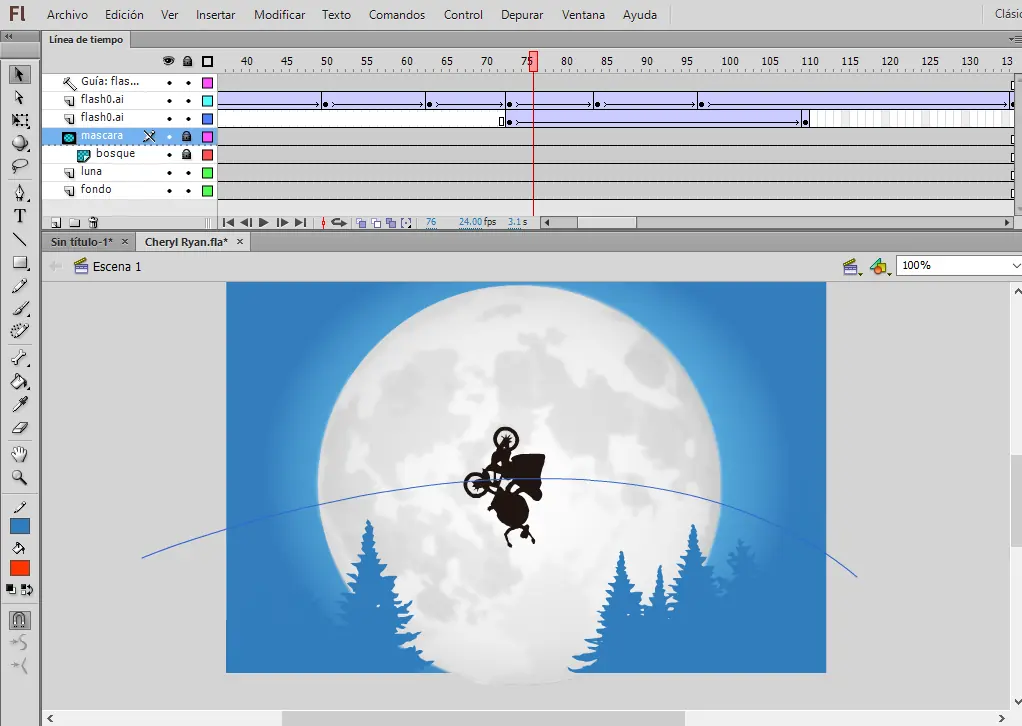
Task: Open the timeline panel options menu
Action: [x=1015, y=40]
